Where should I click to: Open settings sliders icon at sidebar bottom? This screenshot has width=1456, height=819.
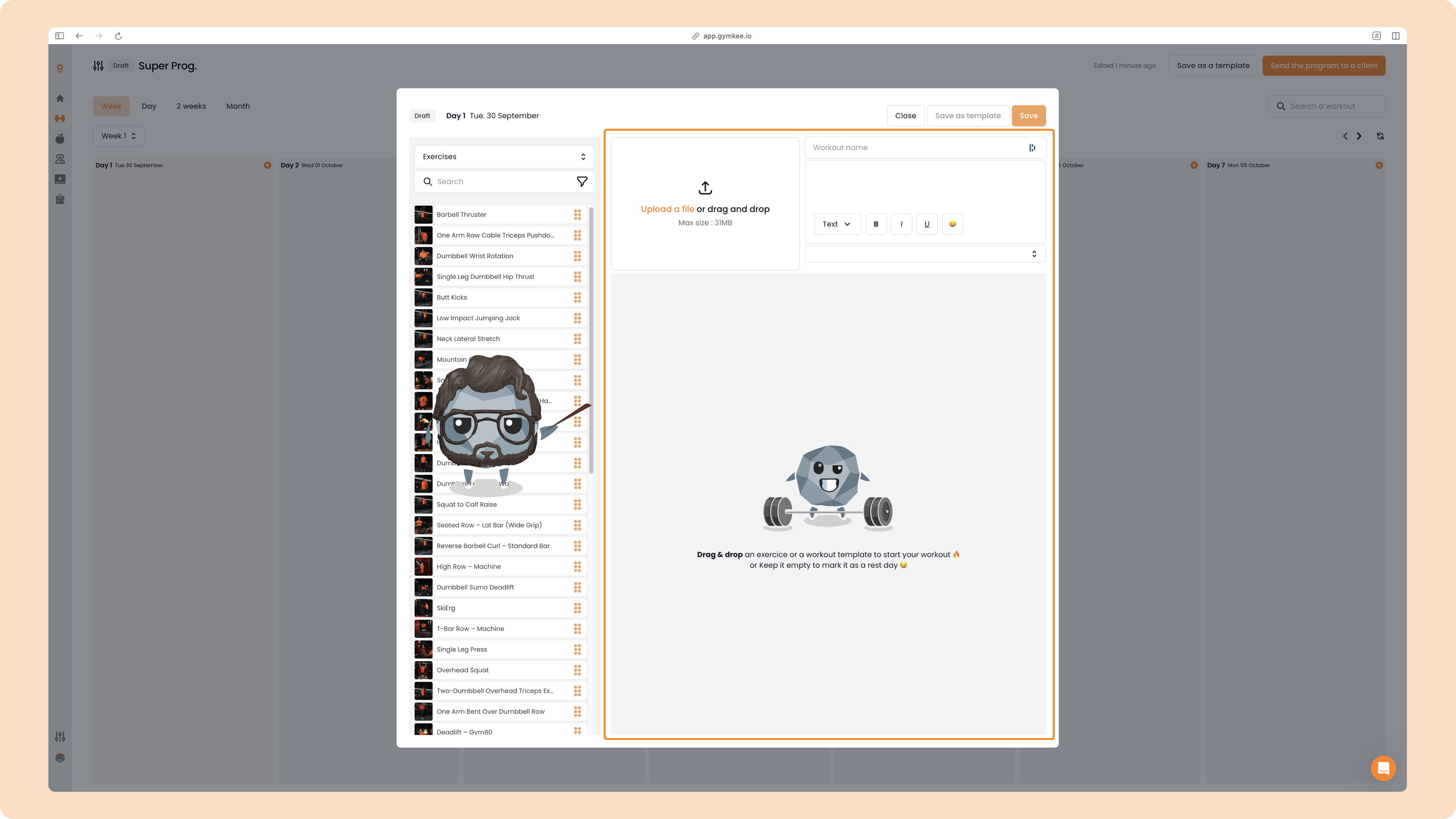[x=60, y=736]
